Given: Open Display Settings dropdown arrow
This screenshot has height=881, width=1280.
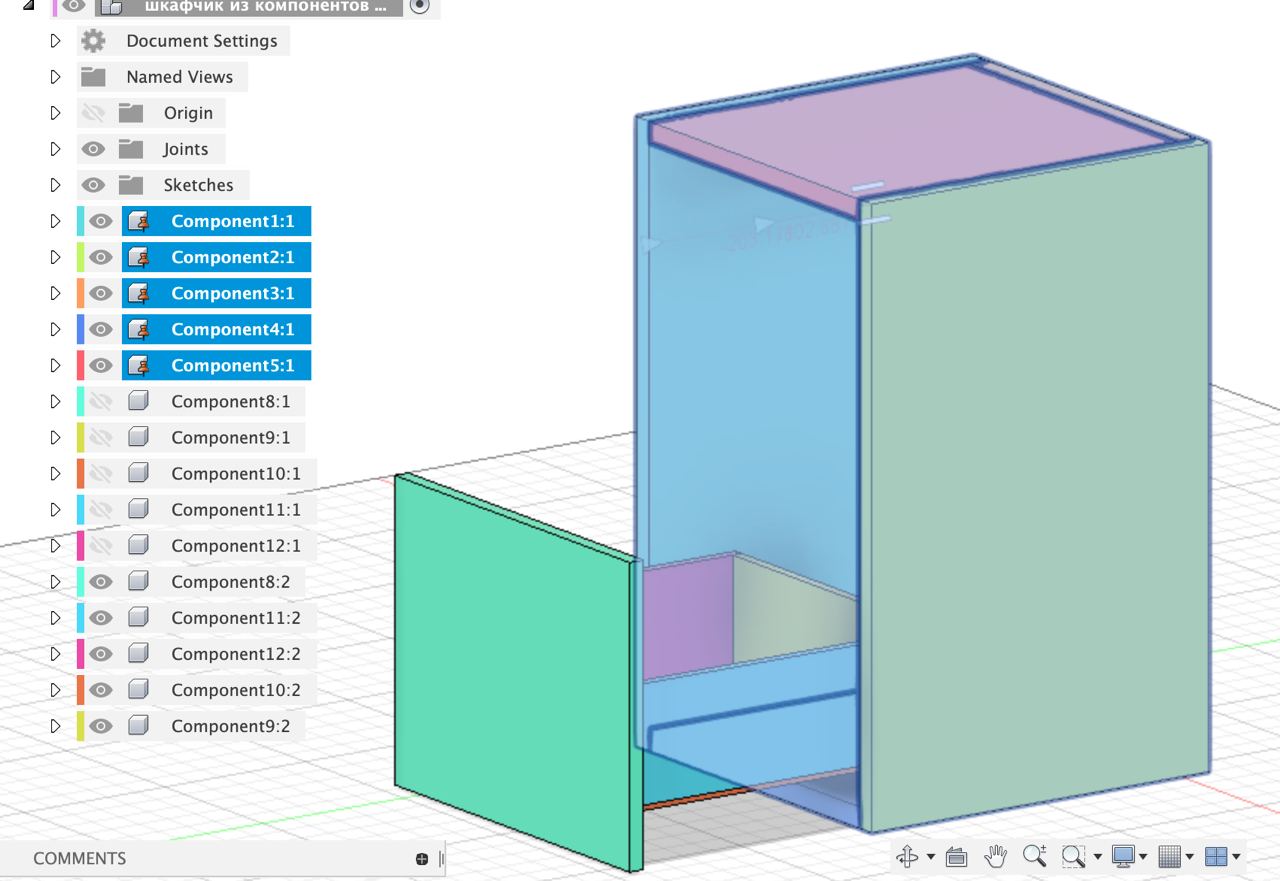Looking at the screenshot, I should click(x=1143, y=857).
